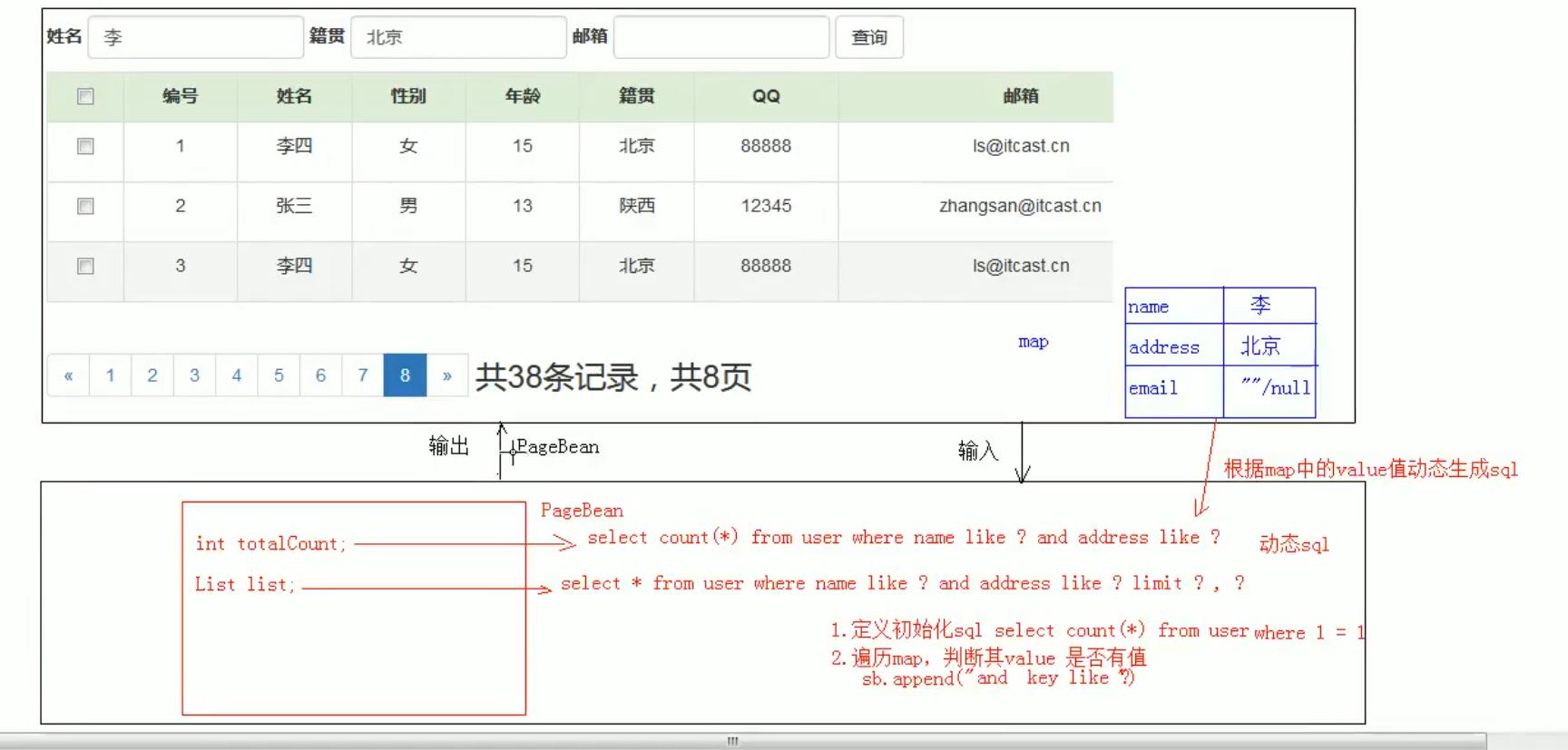Click the 根据map中的value值动态生成sql note
Viewport: 1568px width, 750px height.
click(1370, 469)
